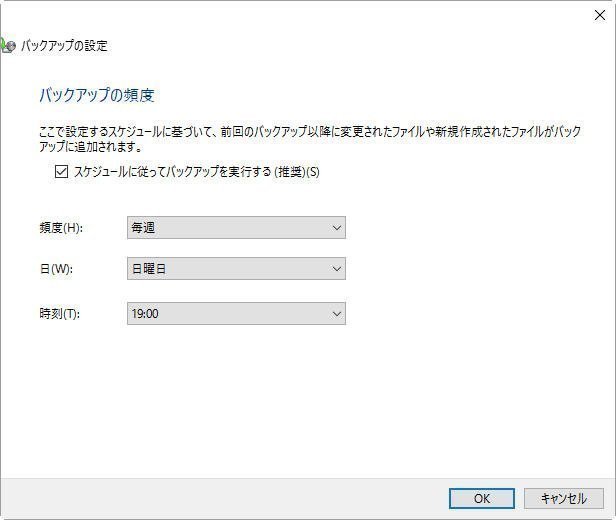
Task: Click the スケジュールに従ってバックアップを実行する (推奨) label text
Action: click(x=196, y=172)
